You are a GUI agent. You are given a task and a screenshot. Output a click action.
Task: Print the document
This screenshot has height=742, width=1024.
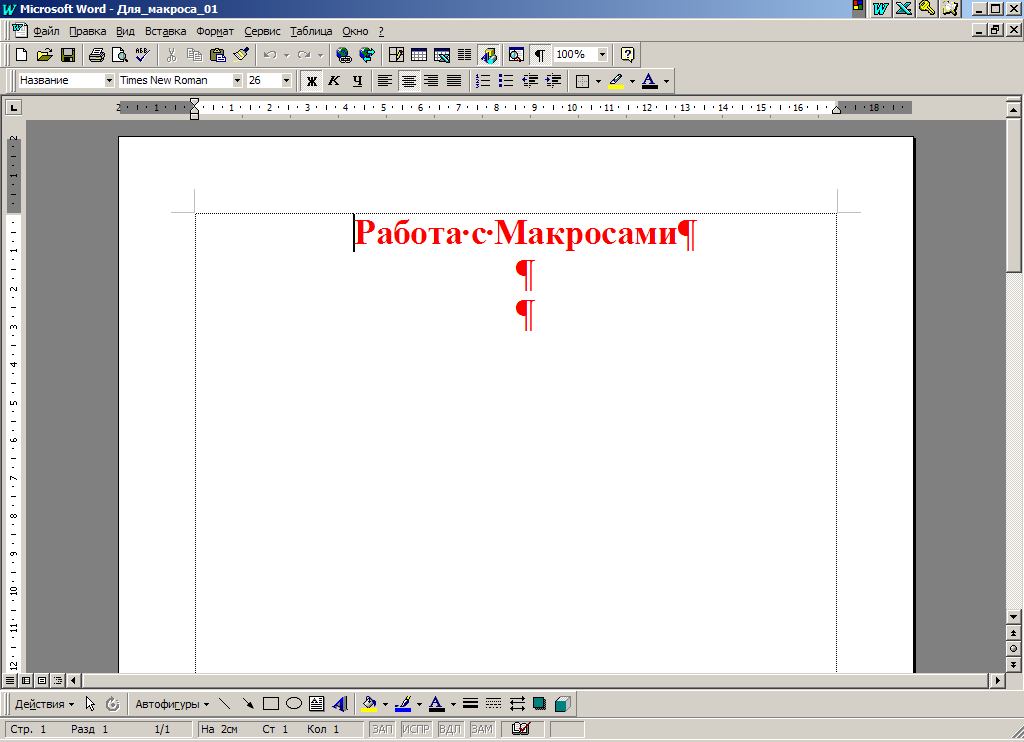pos(97,55)
